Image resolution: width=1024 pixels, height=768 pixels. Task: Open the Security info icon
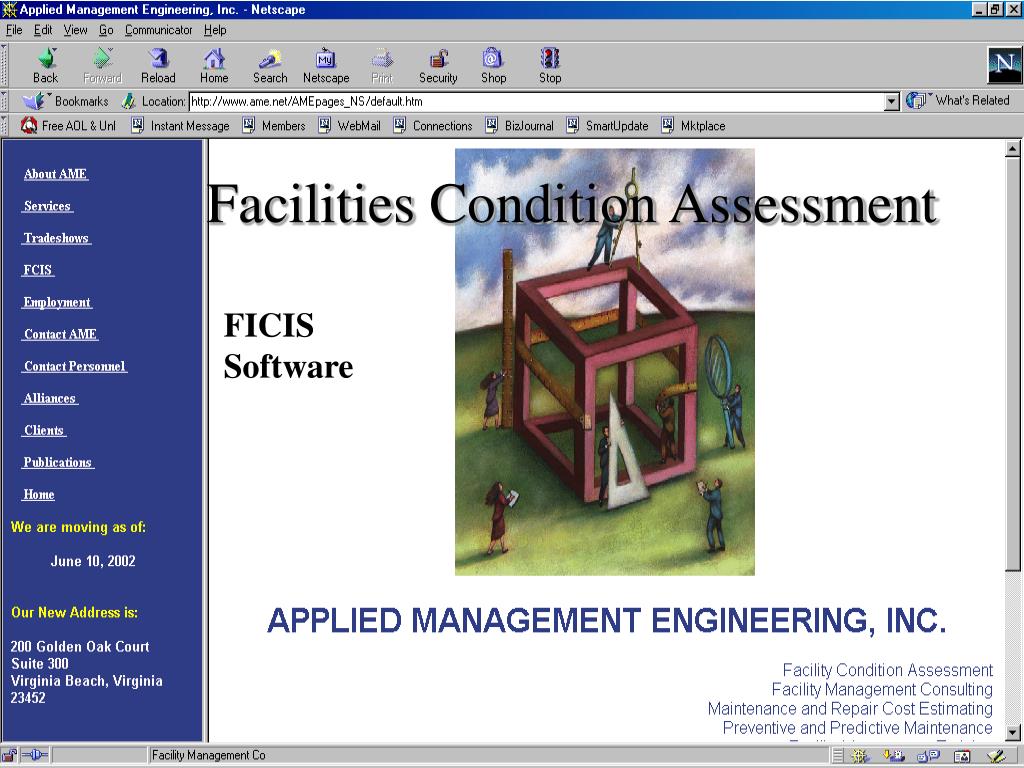pyautogui.click(x=438, y=59)
